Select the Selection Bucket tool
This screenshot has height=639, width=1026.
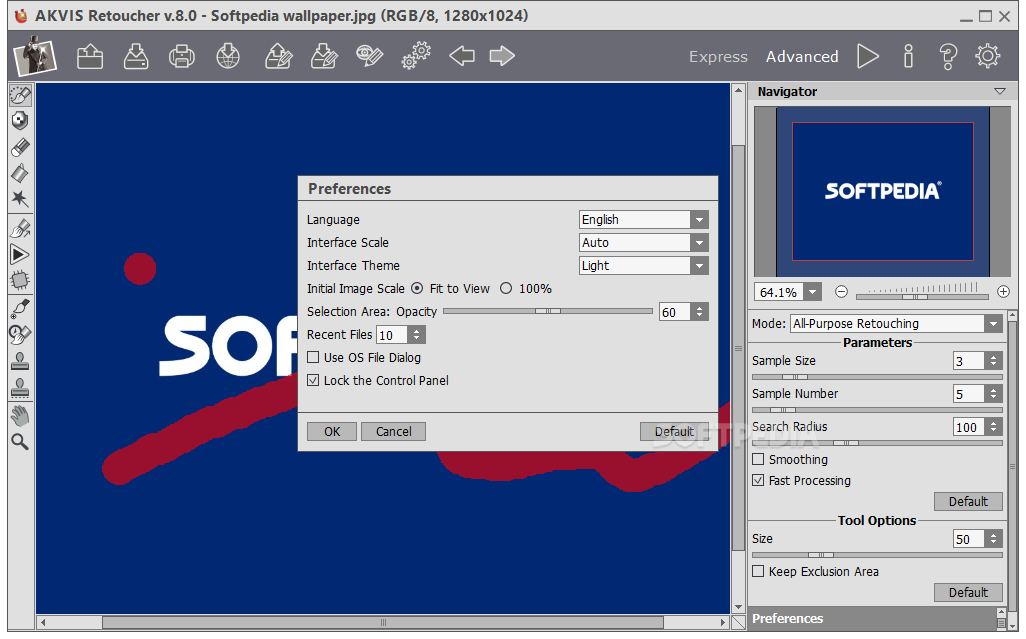coord(20,173)
